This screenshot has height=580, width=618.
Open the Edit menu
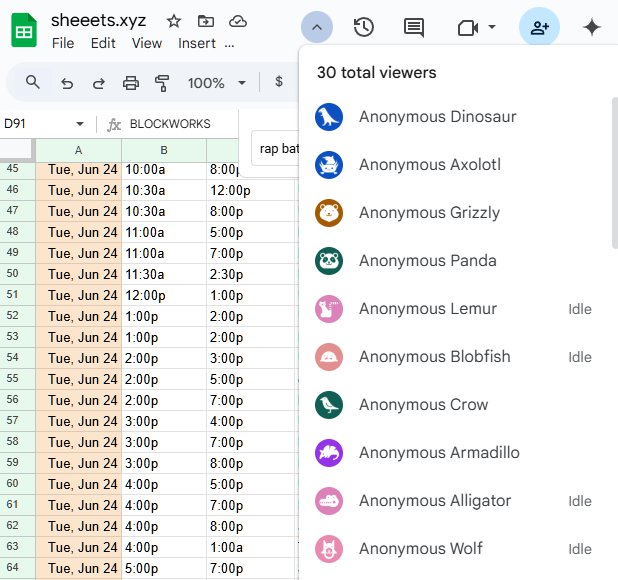click(x=103, y=43)
